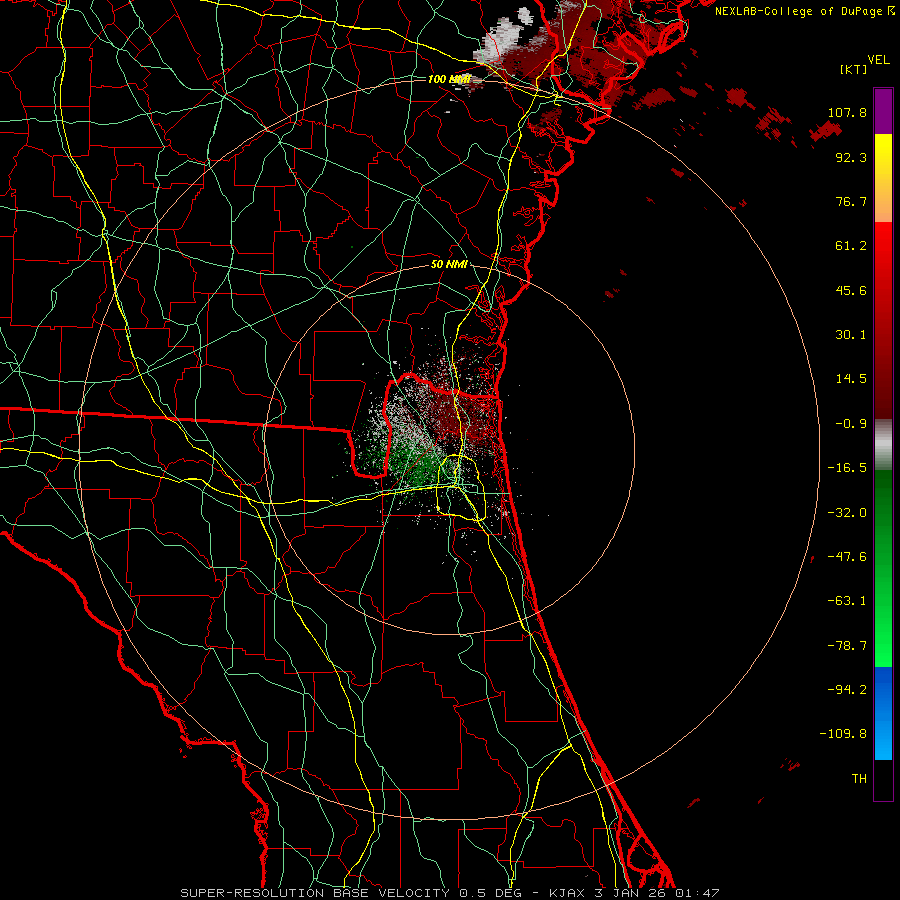This screenshot has height=900, width=900.
Task: Click the 0.5 DEG elevation text
Action: point(490,893)
